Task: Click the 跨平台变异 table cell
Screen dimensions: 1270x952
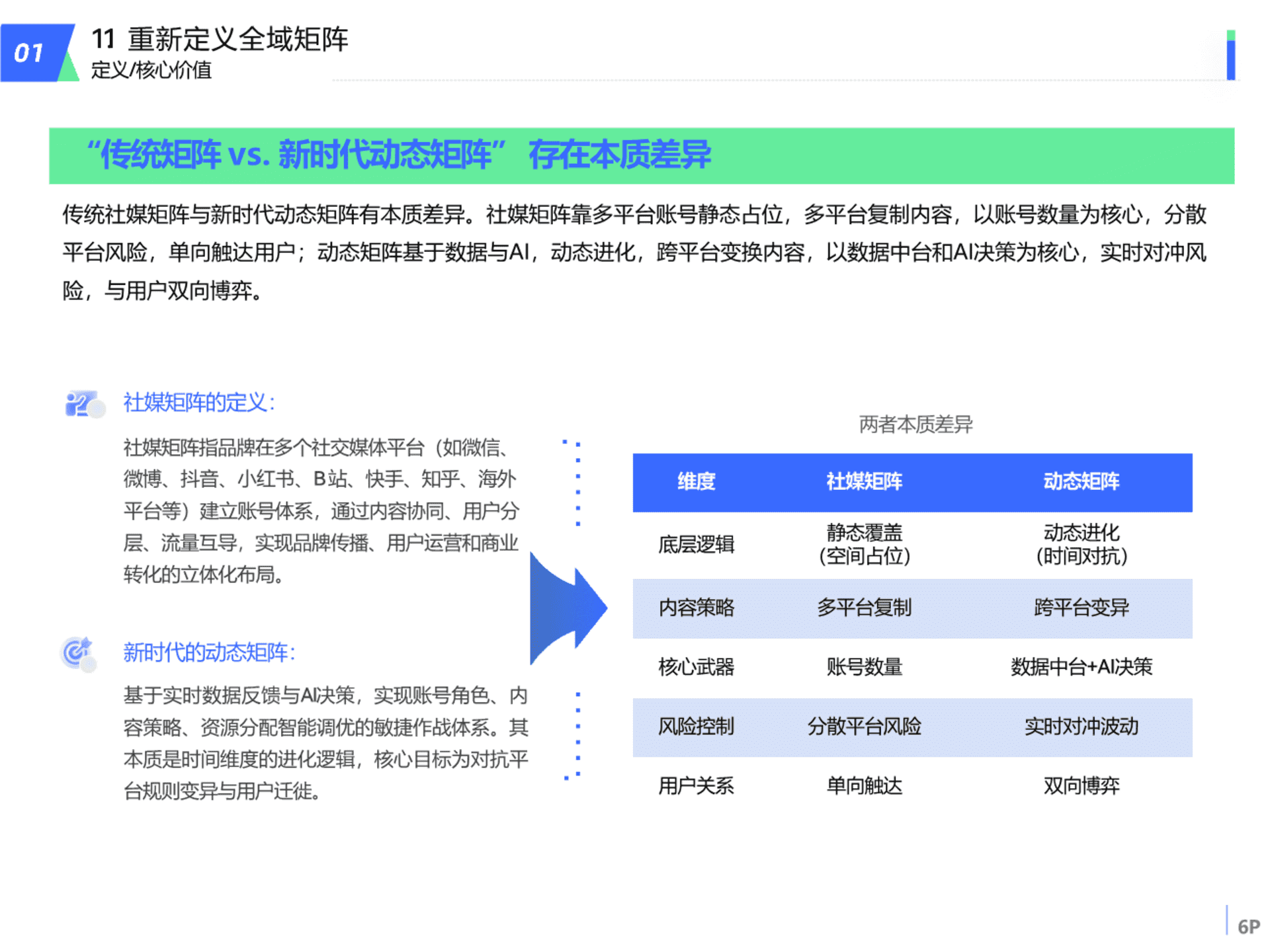Action: coord(1081,608)
